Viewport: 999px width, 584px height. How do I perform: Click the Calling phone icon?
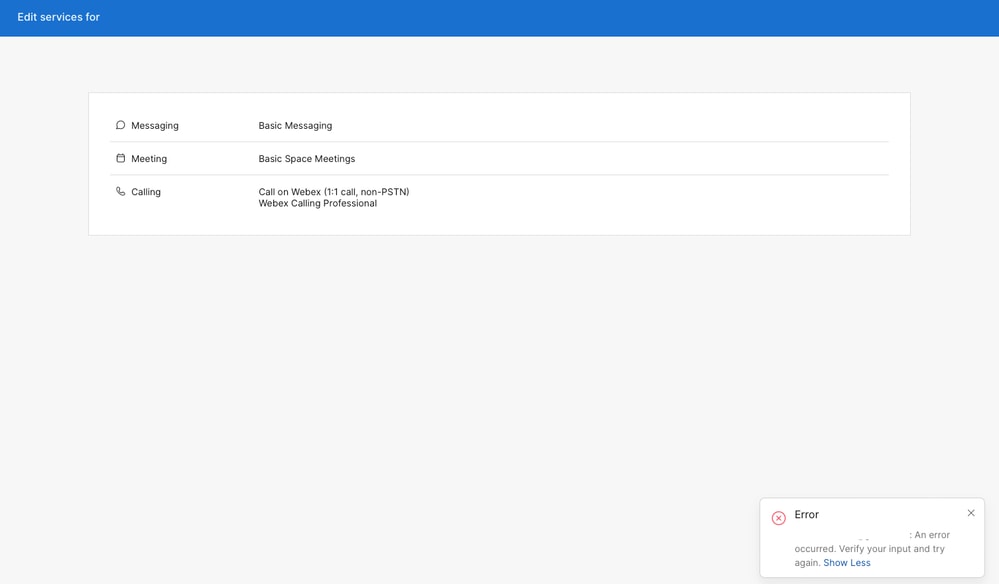tap(120, 191)
